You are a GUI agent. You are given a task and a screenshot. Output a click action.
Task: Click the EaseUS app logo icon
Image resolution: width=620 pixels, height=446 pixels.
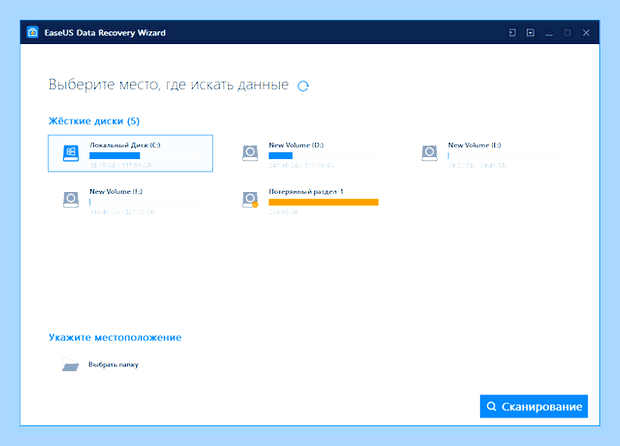[x=32, y=32]
